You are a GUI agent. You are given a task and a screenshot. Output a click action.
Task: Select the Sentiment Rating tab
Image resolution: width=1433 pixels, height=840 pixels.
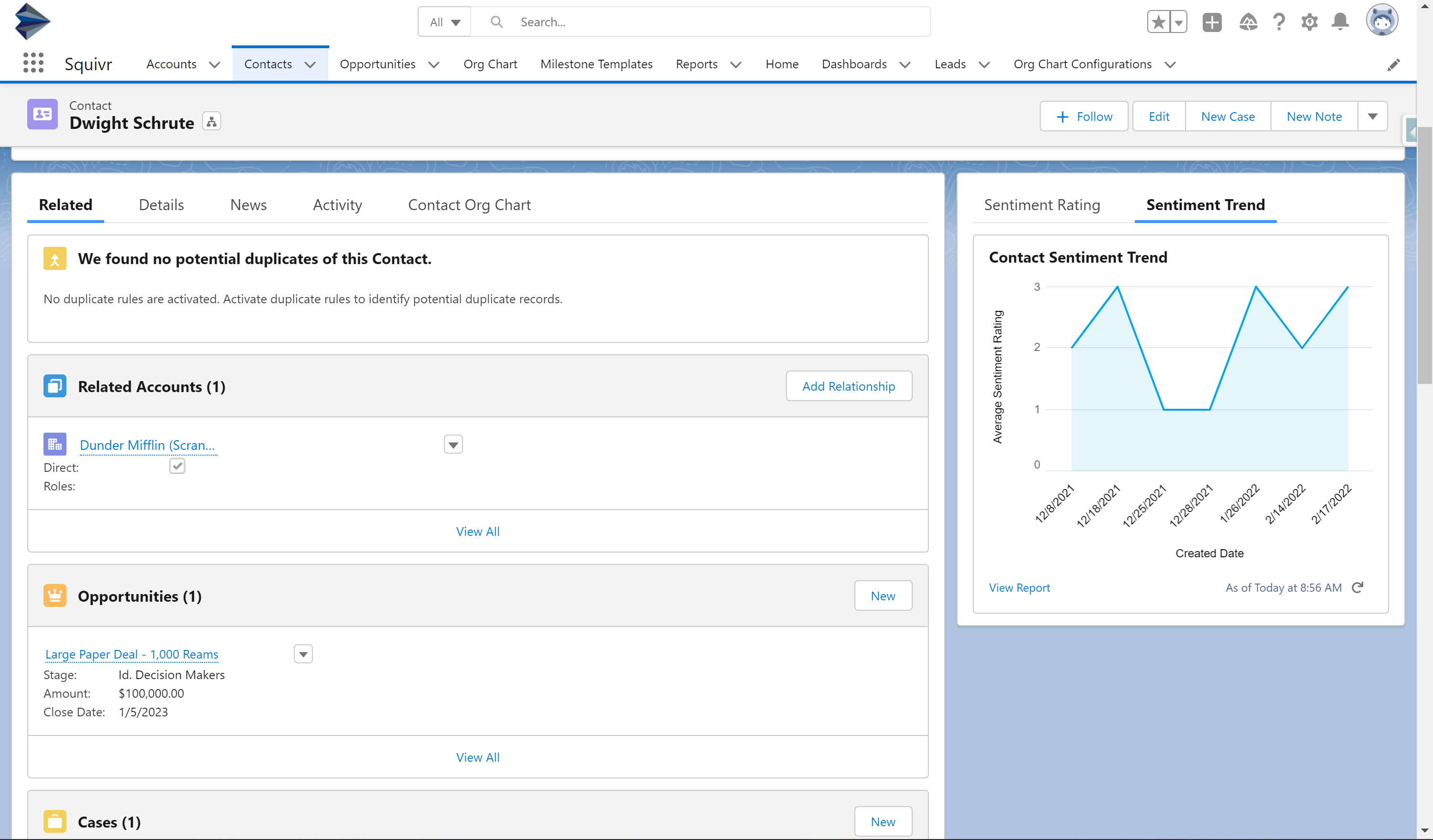1042,204
